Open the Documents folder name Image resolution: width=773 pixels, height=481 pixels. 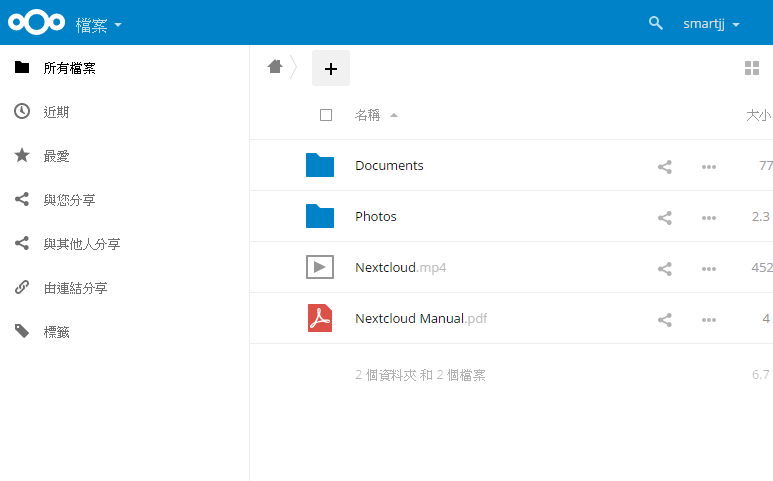pyautogui.click(x=389, y=166)
